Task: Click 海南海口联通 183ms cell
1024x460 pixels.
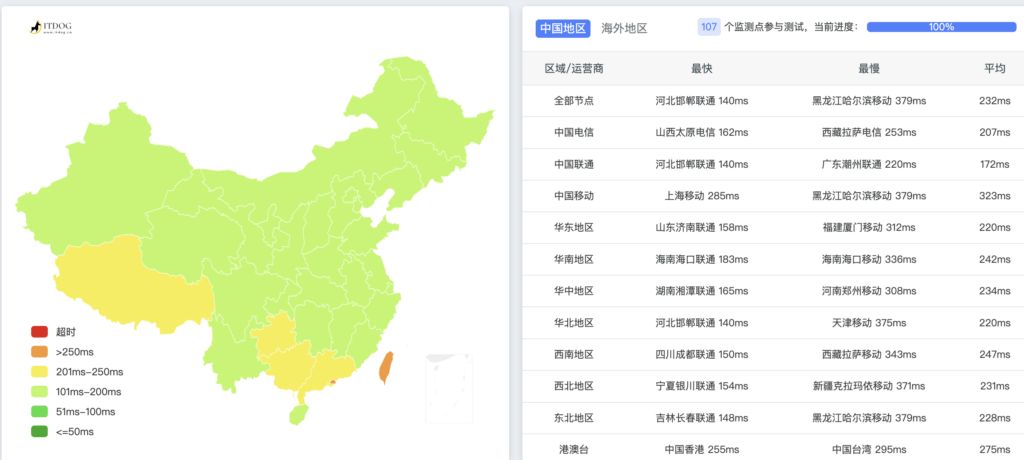Action: (702, 259)
